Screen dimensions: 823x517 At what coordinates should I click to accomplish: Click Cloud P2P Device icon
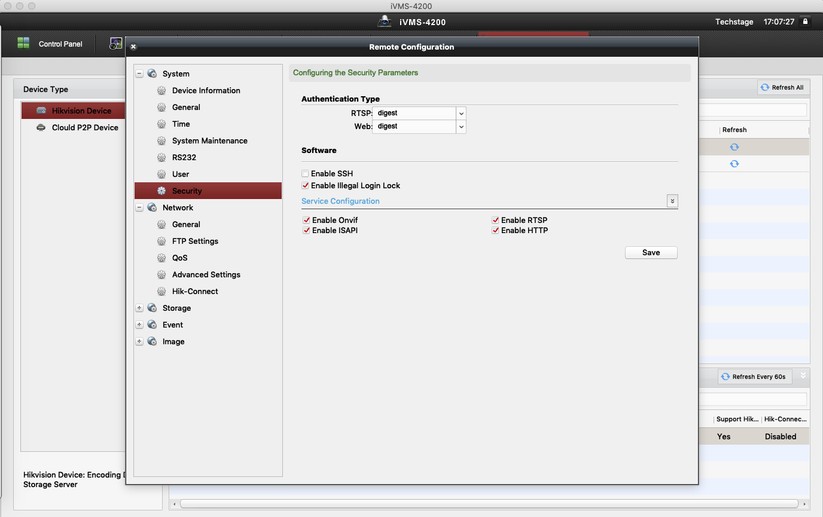click(41, 128)
